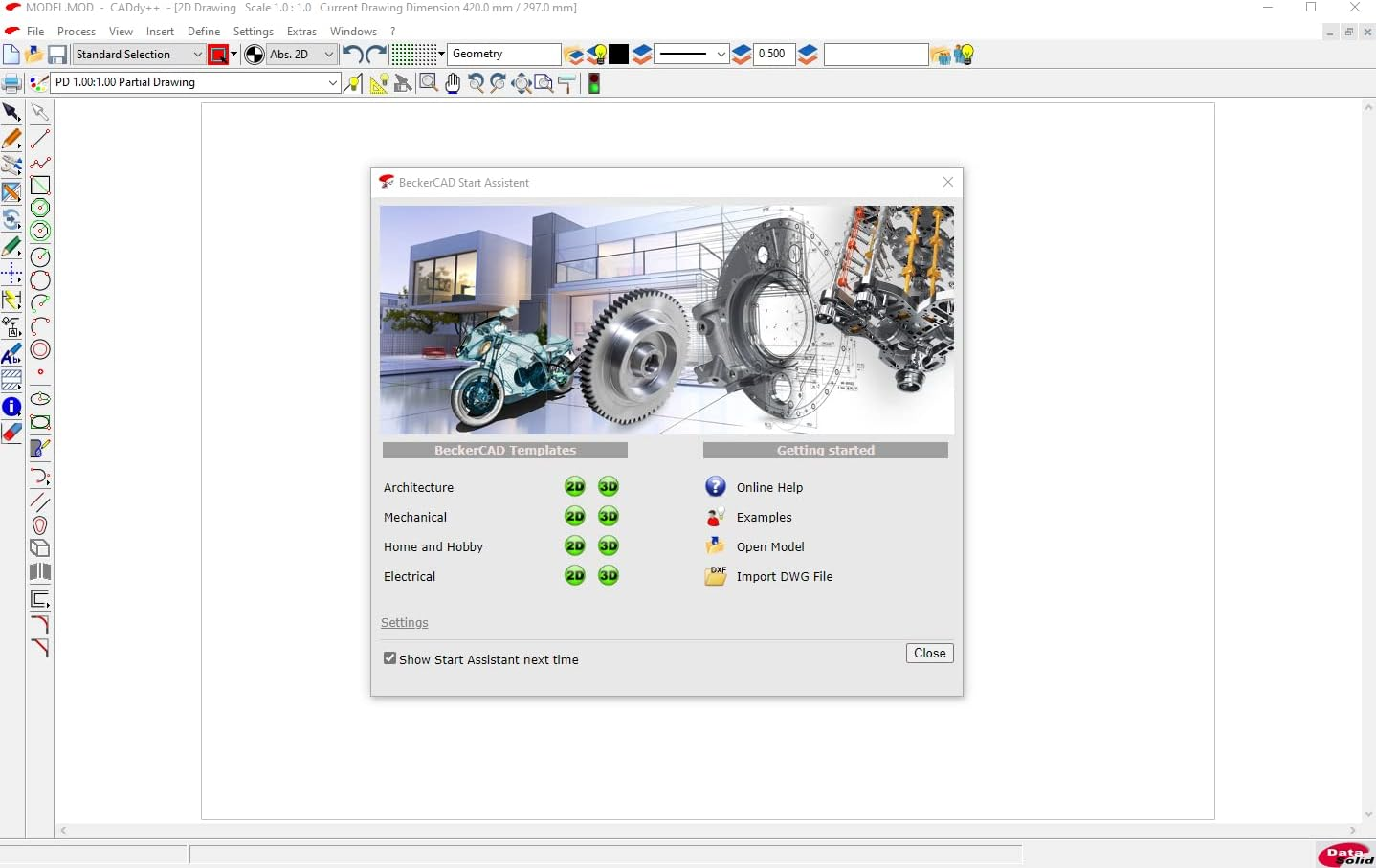Open the Architecture 3D template
This screenshot has width=1376, height=868.
point(609,486)
